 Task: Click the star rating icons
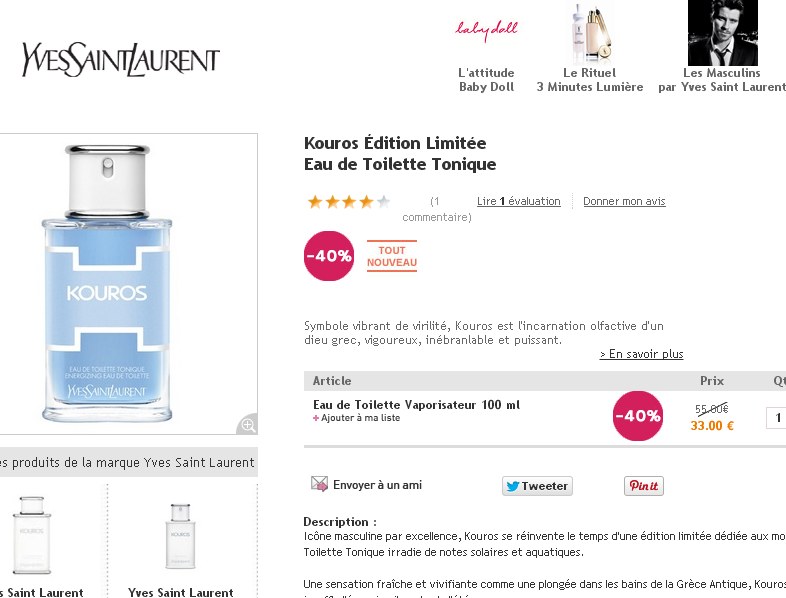pos(349,202)
